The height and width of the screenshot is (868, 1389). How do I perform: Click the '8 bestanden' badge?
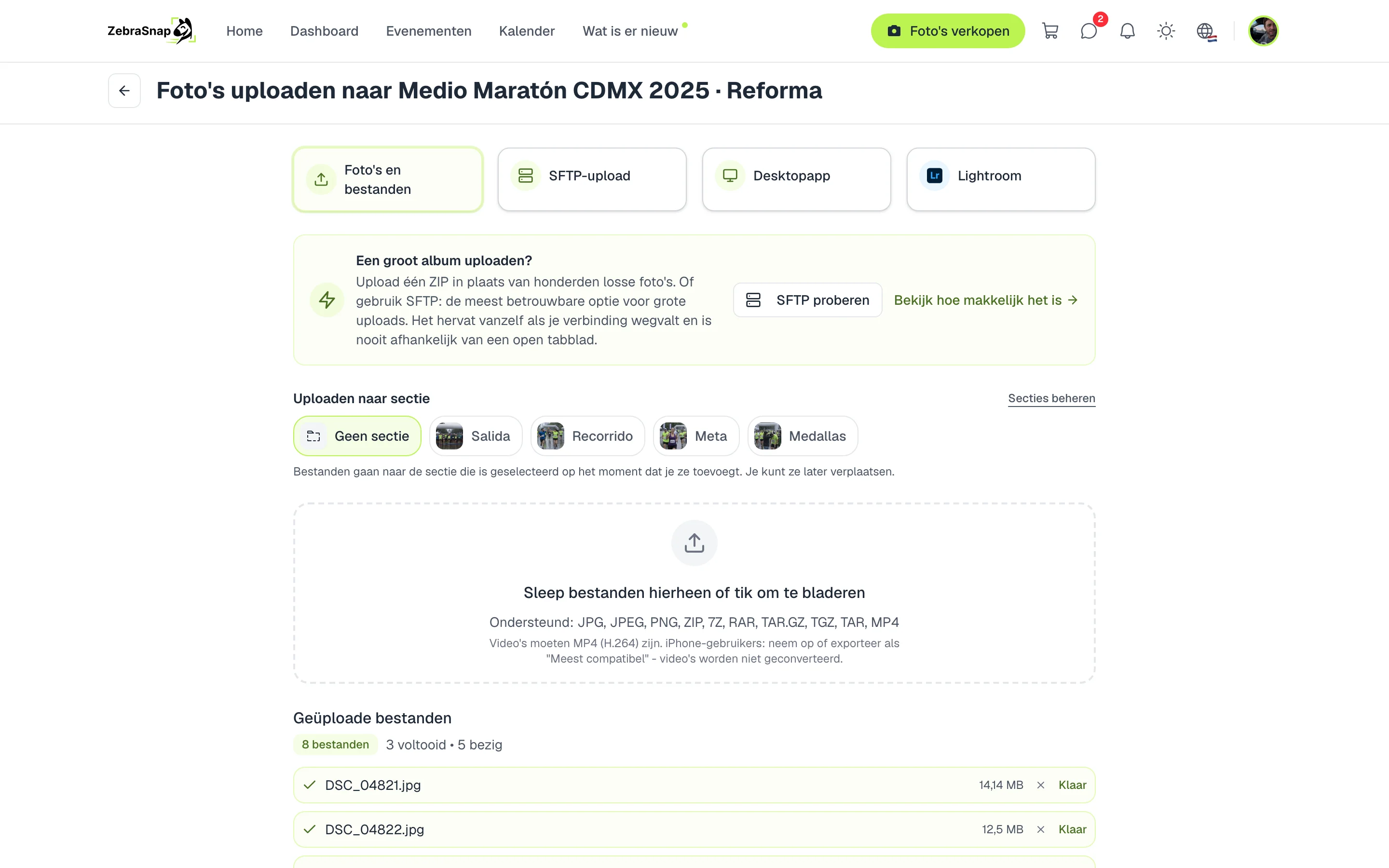pyautogui.click(x=335, y=745)
